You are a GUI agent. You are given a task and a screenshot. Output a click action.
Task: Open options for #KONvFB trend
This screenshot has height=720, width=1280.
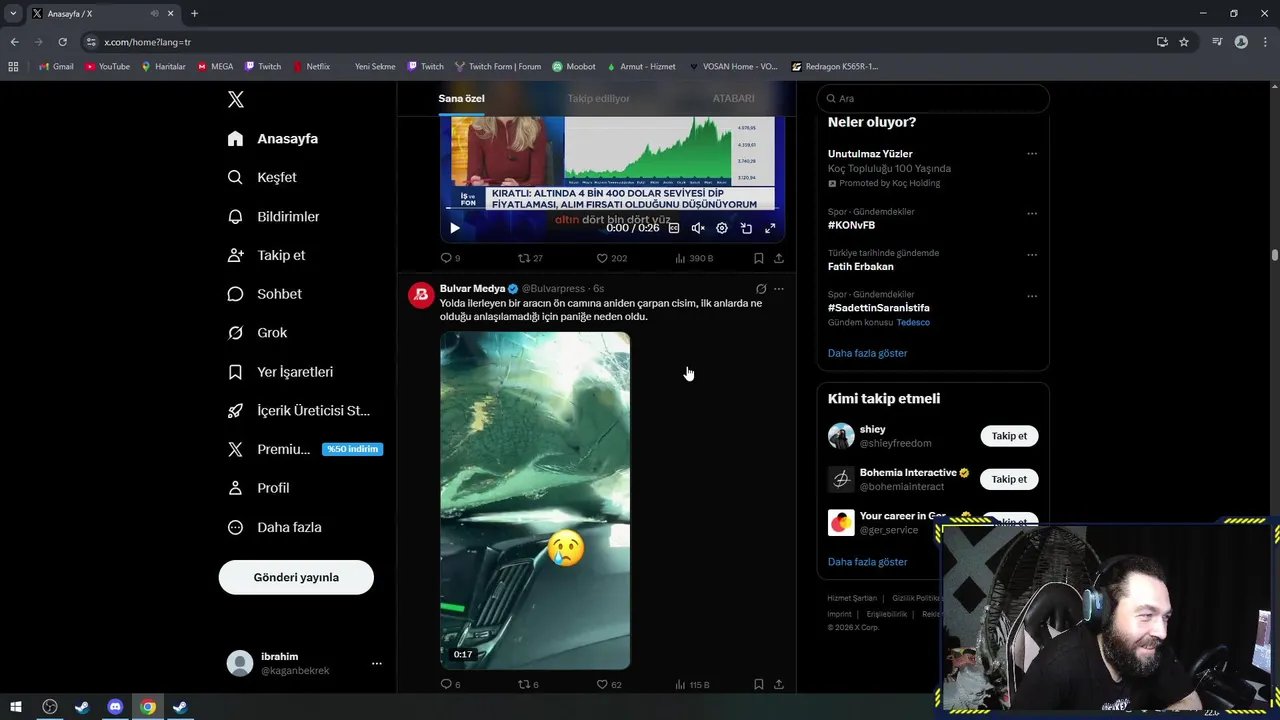(1032, 213)
